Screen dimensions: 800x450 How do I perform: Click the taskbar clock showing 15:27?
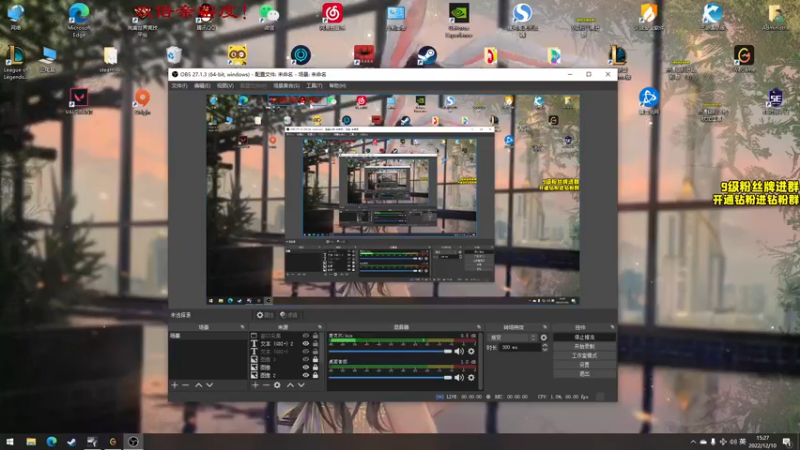coord(763,442)
